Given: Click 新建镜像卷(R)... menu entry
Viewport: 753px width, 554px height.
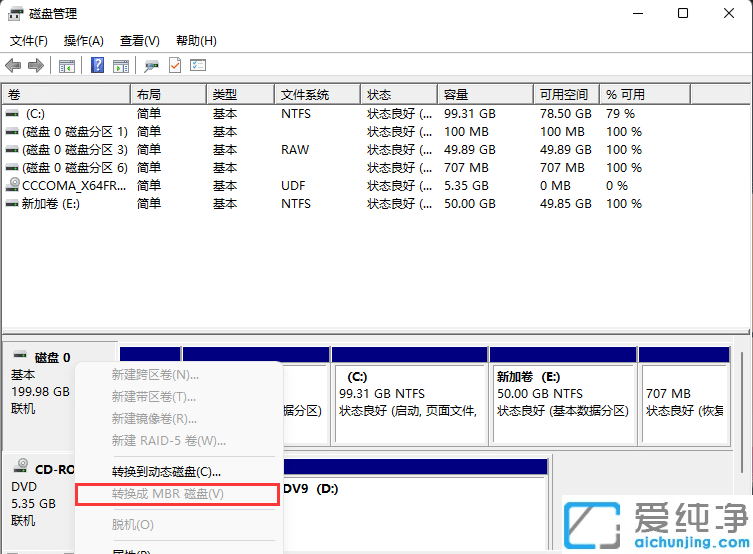Looking at the screenshot, I should 178,419.
